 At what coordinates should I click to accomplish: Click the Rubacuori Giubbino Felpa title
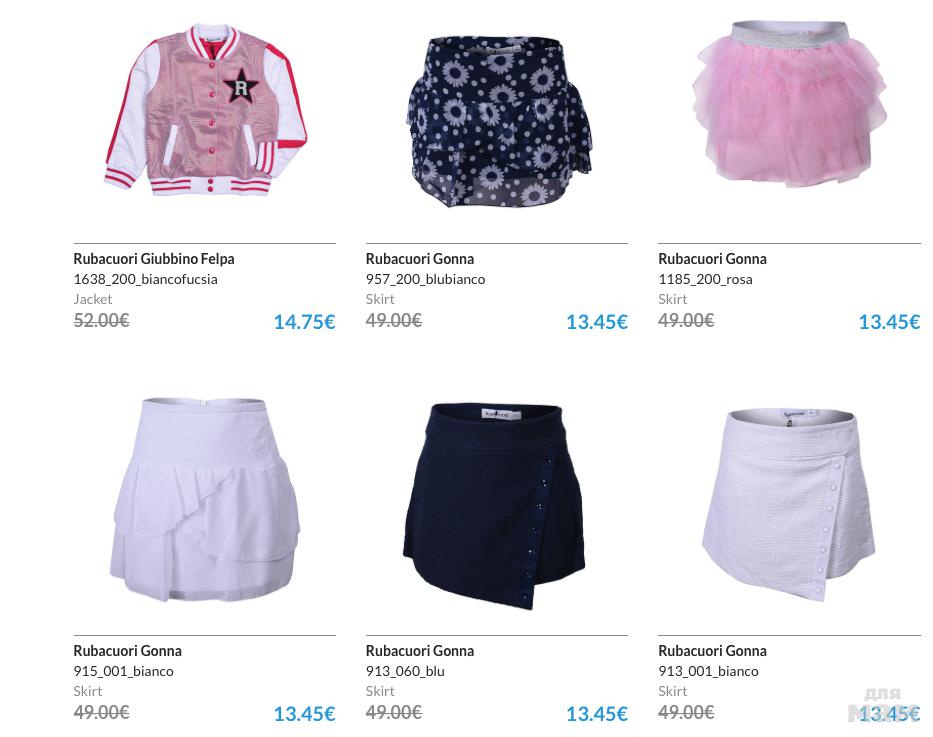point(154,259)
